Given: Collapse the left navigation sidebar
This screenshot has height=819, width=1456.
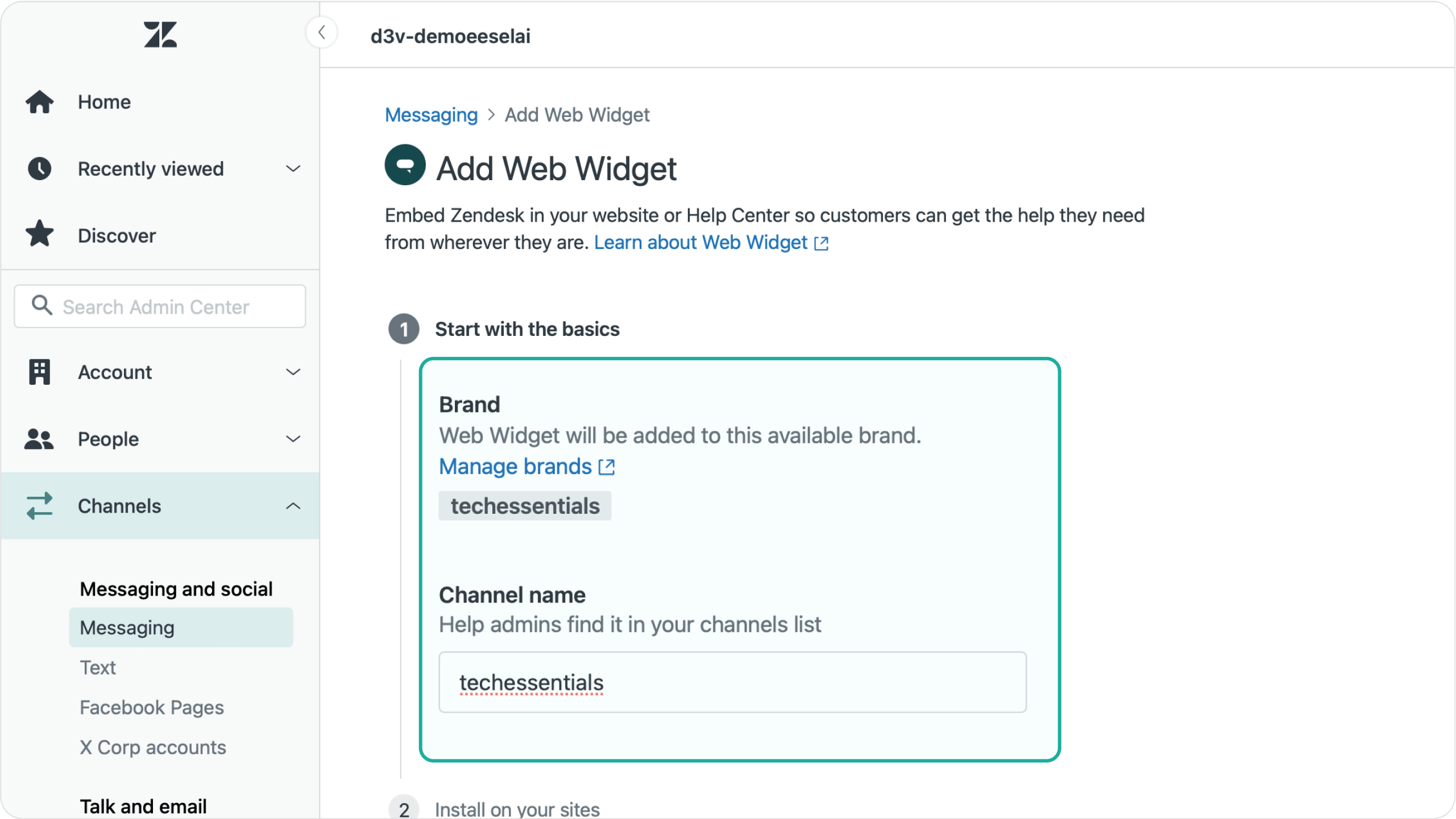Looking at the screenshot, I should [322, 32].
